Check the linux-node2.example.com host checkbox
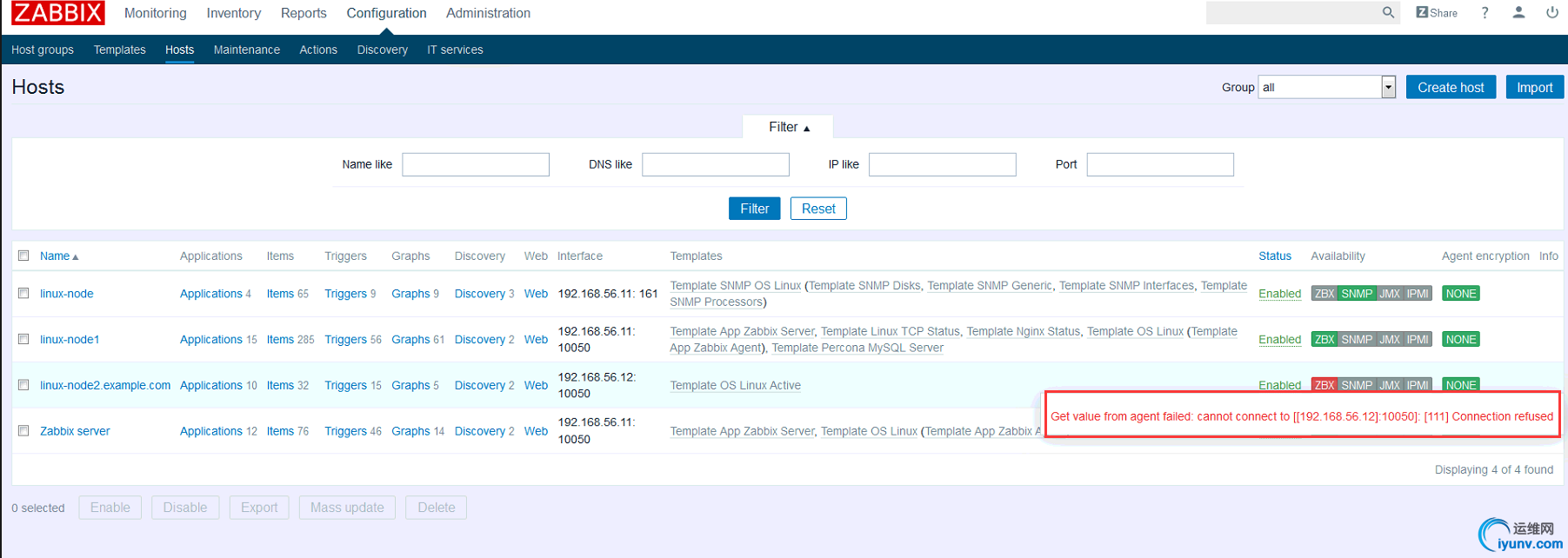This screenshot has width=1568, height=558. pos(23,385)
